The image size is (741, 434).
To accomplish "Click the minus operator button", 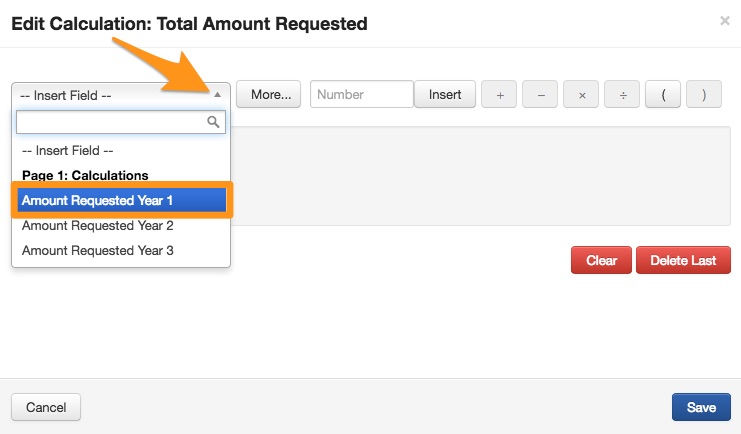I will [x=541, y=95].
